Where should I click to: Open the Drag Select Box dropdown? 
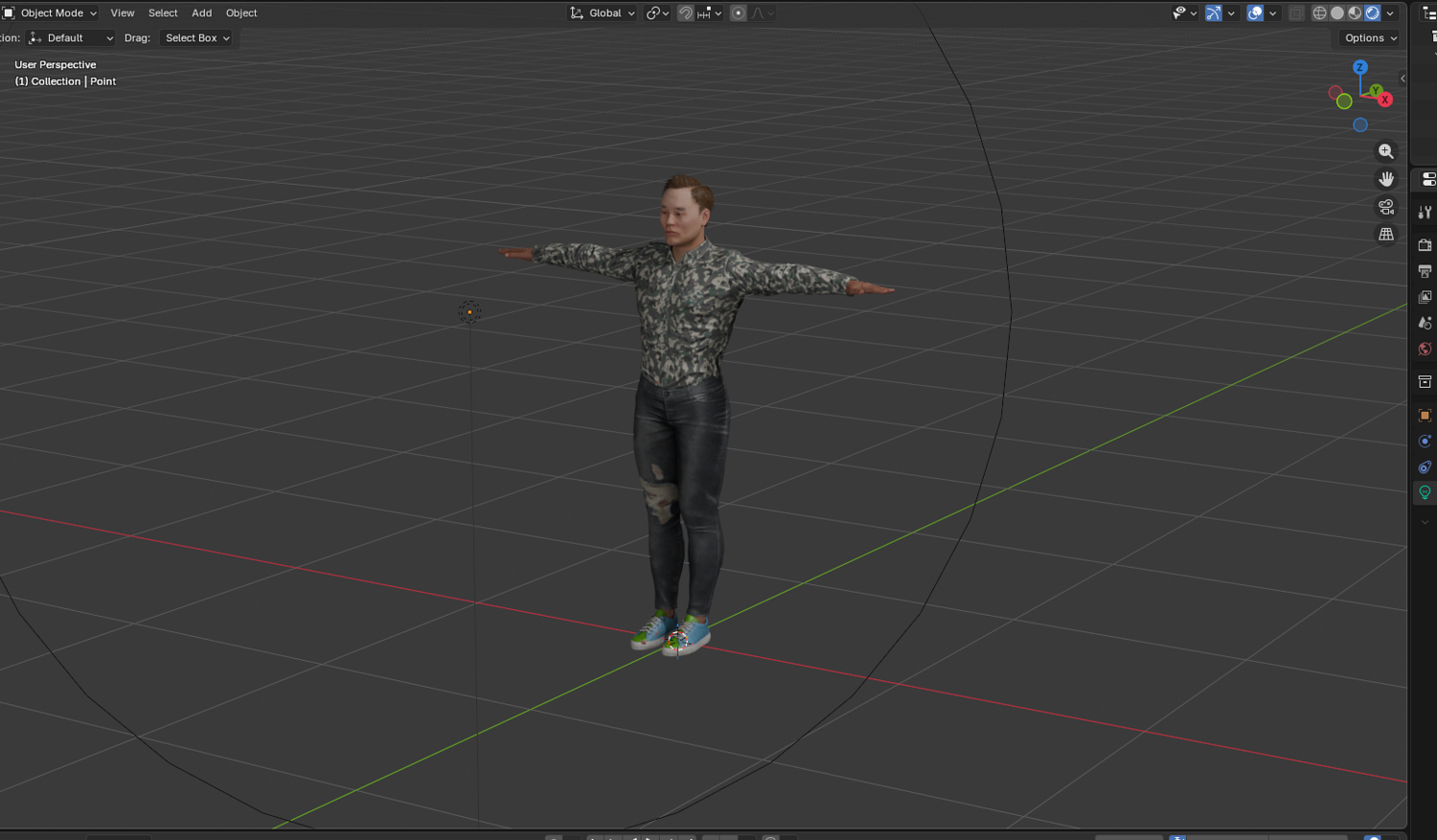click(x=196, y=37)
